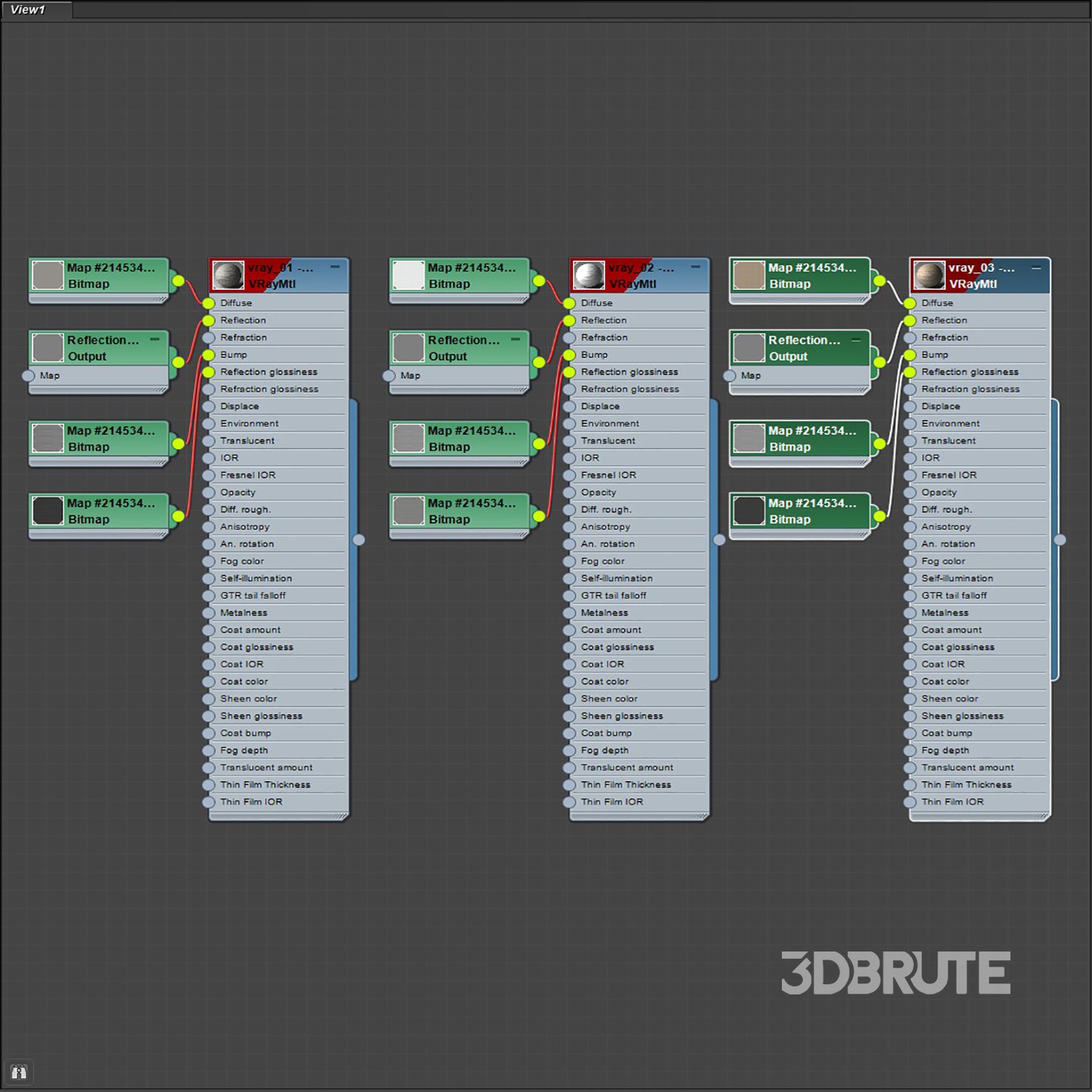Click the Map input socket of the leftmost Reflection Output node
The width and height of the screenshot is (1092, 1092).
(x=28, y=376)
